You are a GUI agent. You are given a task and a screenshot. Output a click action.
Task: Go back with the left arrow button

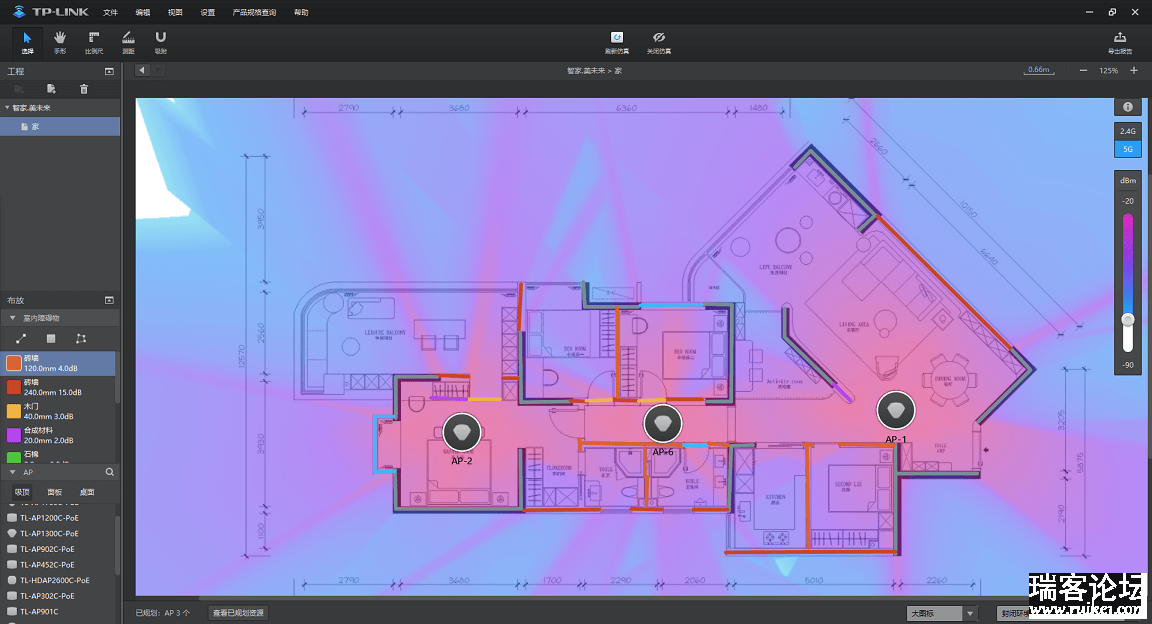coord(142,71)
